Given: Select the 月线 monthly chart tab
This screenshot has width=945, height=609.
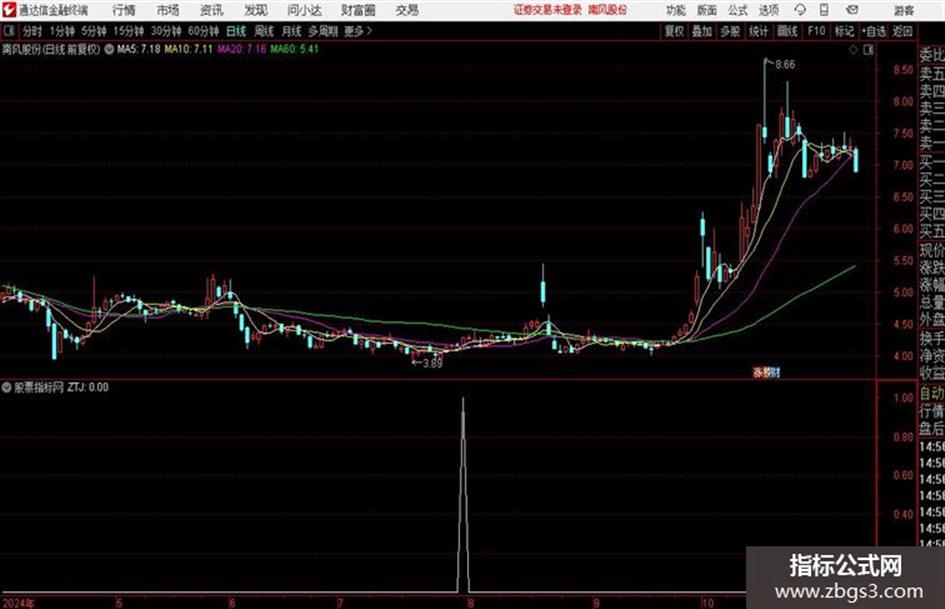Looking at the screenshot, I should click(292, 31).
